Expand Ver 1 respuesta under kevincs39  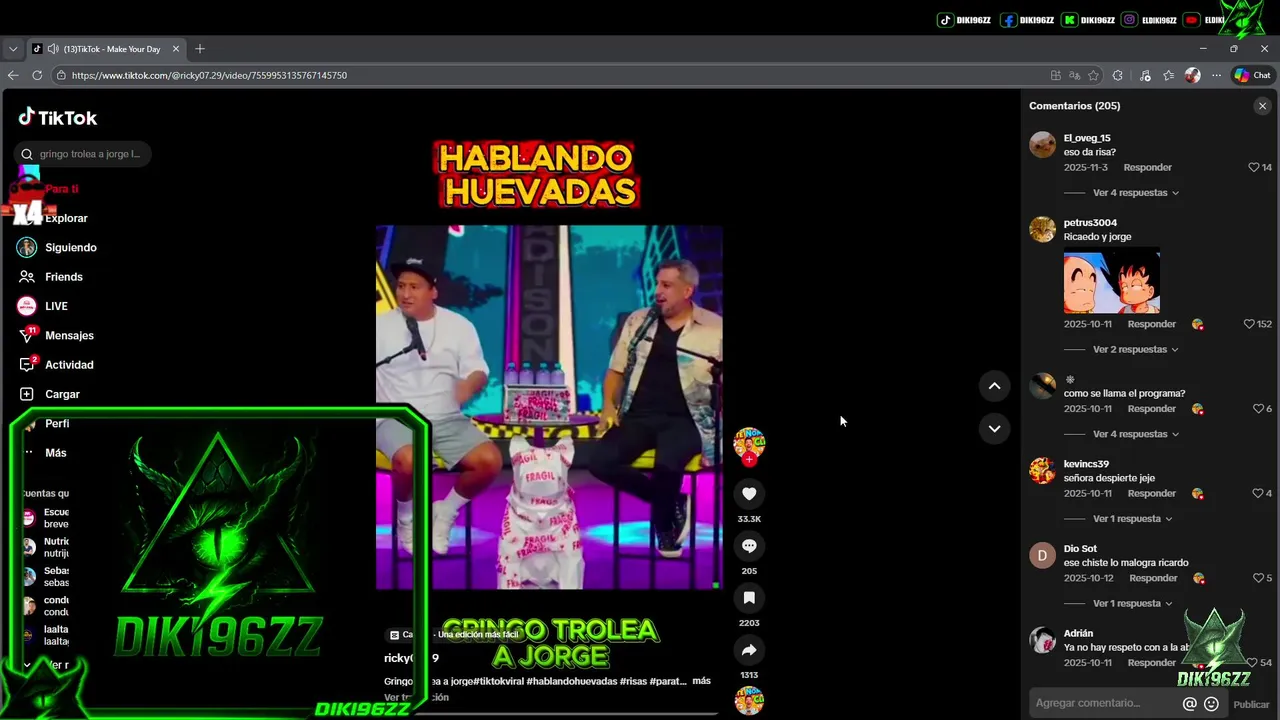1133,519
